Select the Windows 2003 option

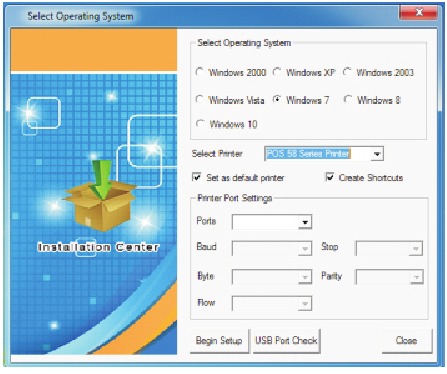point(347,72)
